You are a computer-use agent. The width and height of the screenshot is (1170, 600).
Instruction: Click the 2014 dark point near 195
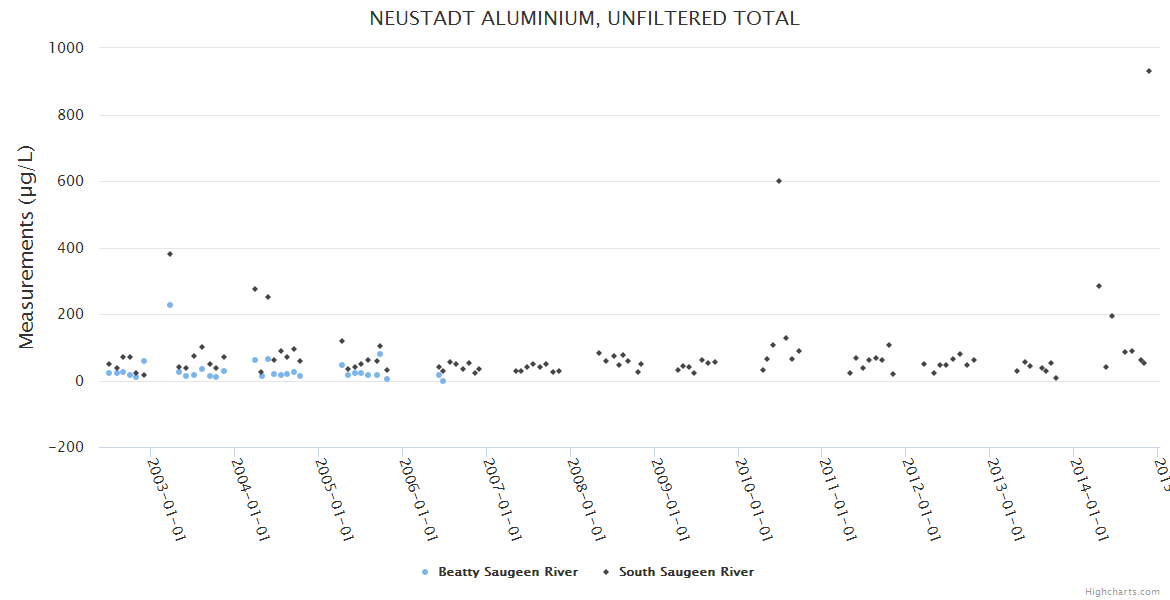pos(1112,316)
